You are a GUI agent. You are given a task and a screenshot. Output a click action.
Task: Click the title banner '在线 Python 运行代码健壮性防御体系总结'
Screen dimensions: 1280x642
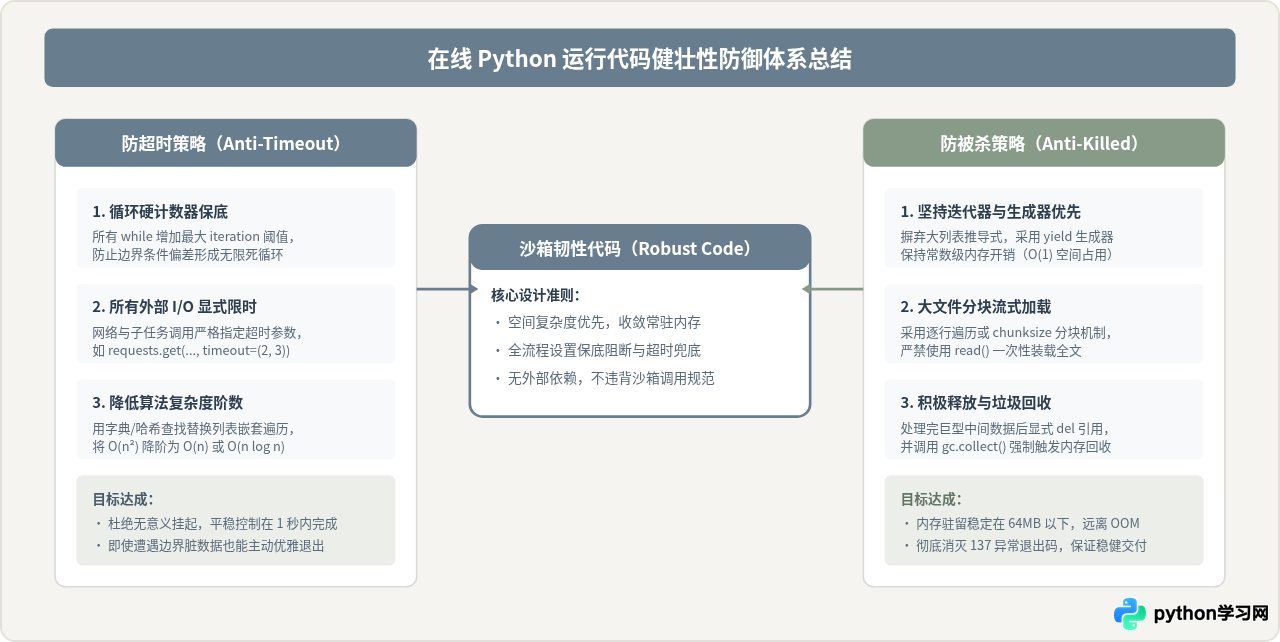(640, 58)
